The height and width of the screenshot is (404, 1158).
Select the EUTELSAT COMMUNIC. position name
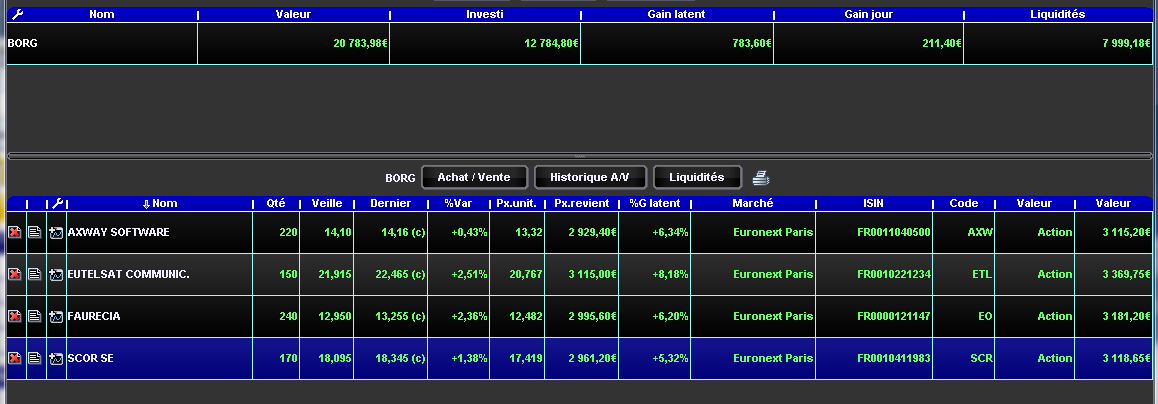click(x=129, y=275)
